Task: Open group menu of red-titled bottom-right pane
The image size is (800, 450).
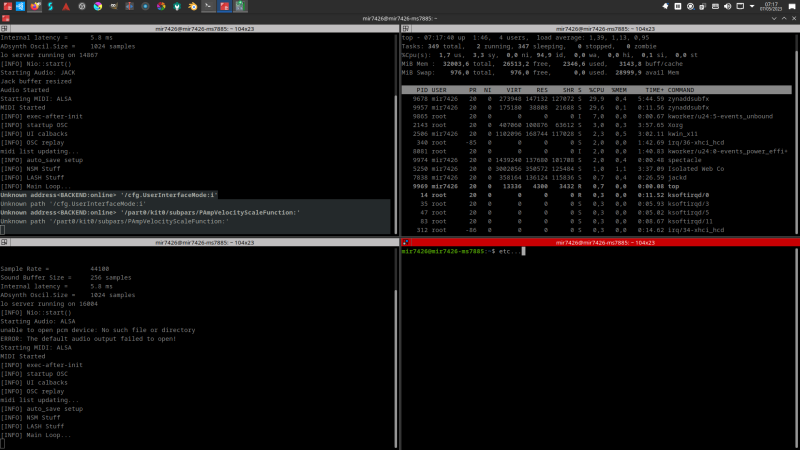Action: [x=406, y=242]
